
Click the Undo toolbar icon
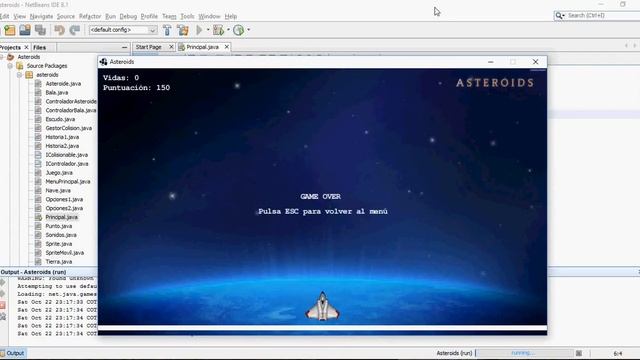tap(60, 30)
